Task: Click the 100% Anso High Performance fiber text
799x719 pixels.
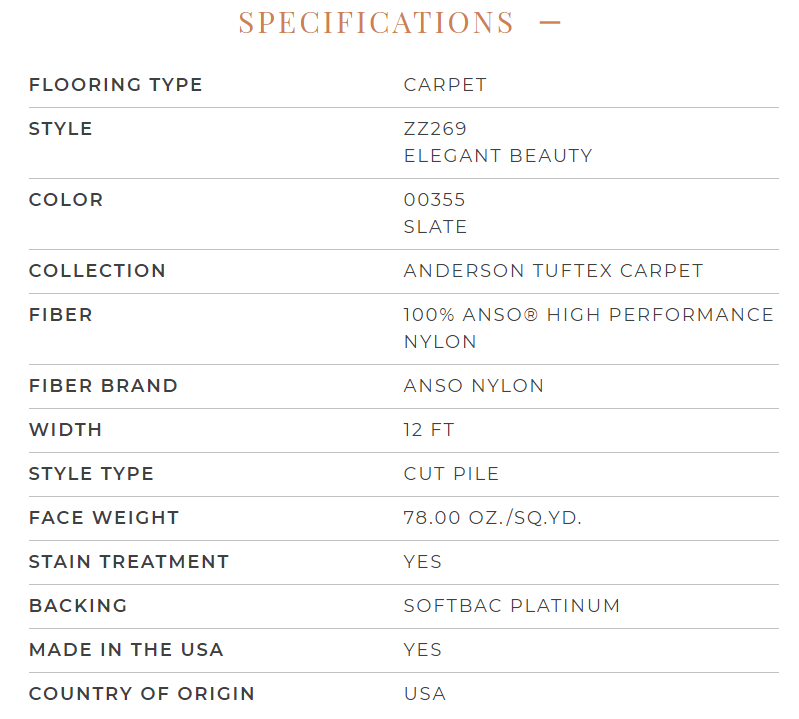Action: pyautogui.click(x=588, y=315)
